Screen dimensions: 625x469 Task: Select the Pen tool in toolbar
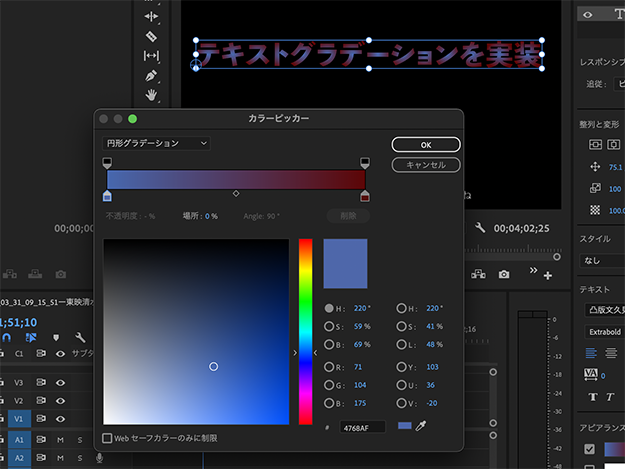point(151,75)
